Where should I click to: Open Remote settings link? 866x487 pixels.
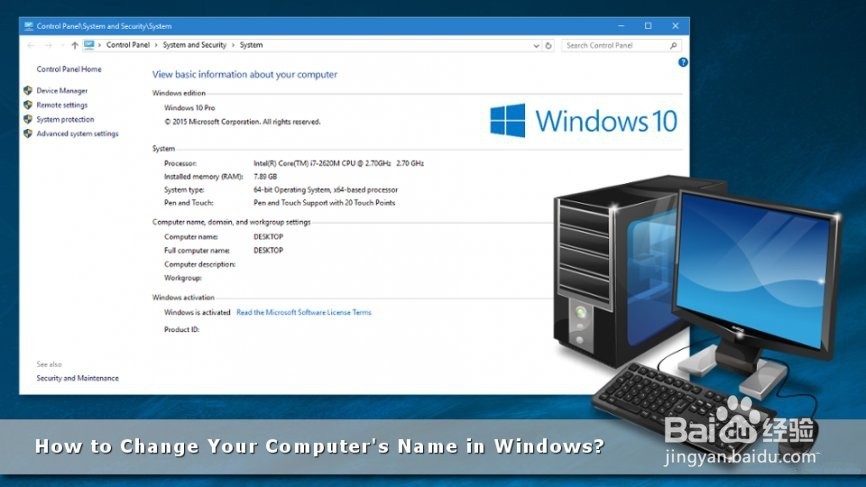[x=62, y=105]
